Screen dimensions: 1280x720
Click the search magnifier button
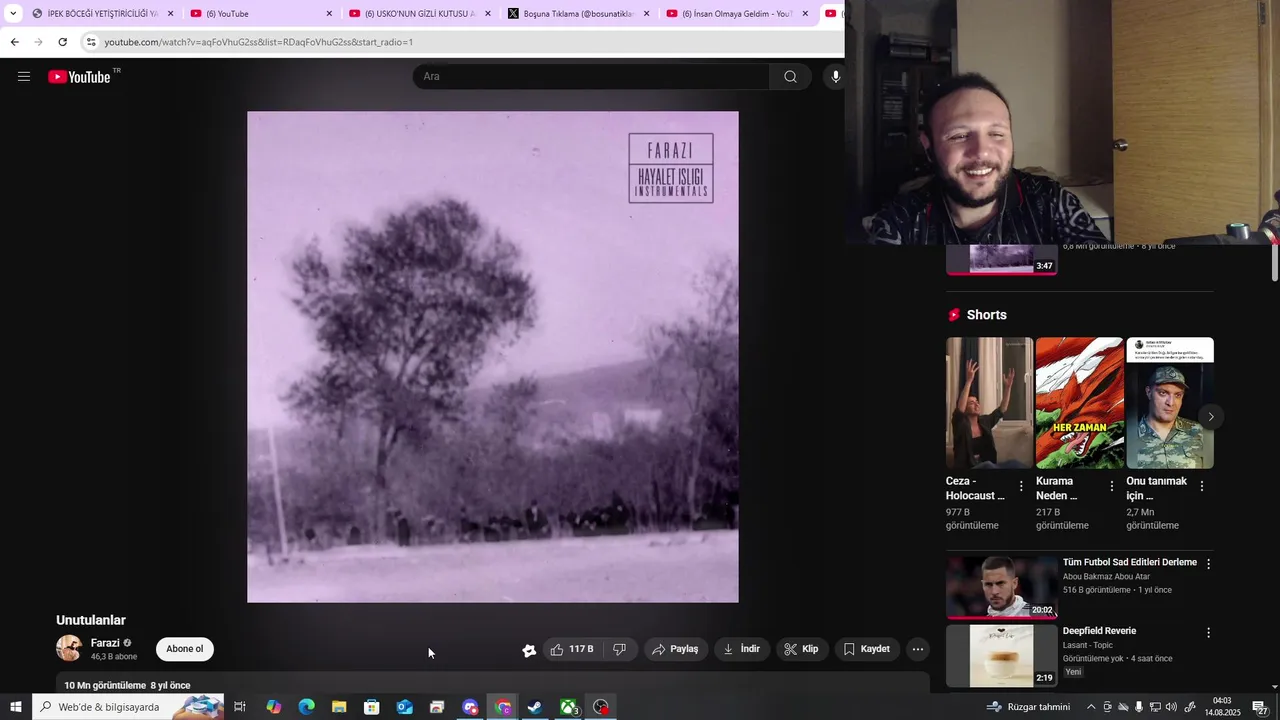click(x=790, y=77)
